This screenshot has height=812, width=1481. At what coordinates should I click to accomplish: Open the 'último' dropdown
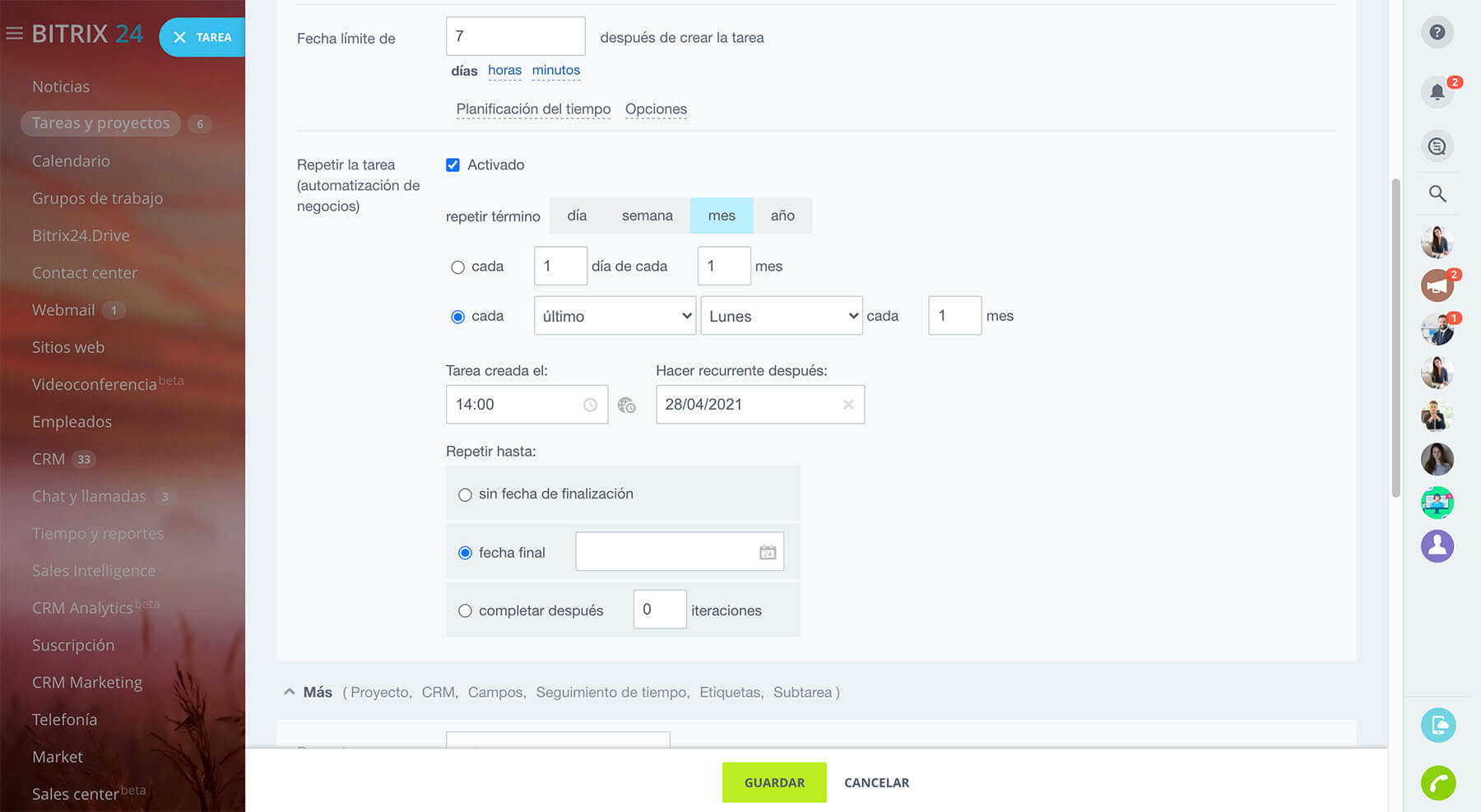615,316
